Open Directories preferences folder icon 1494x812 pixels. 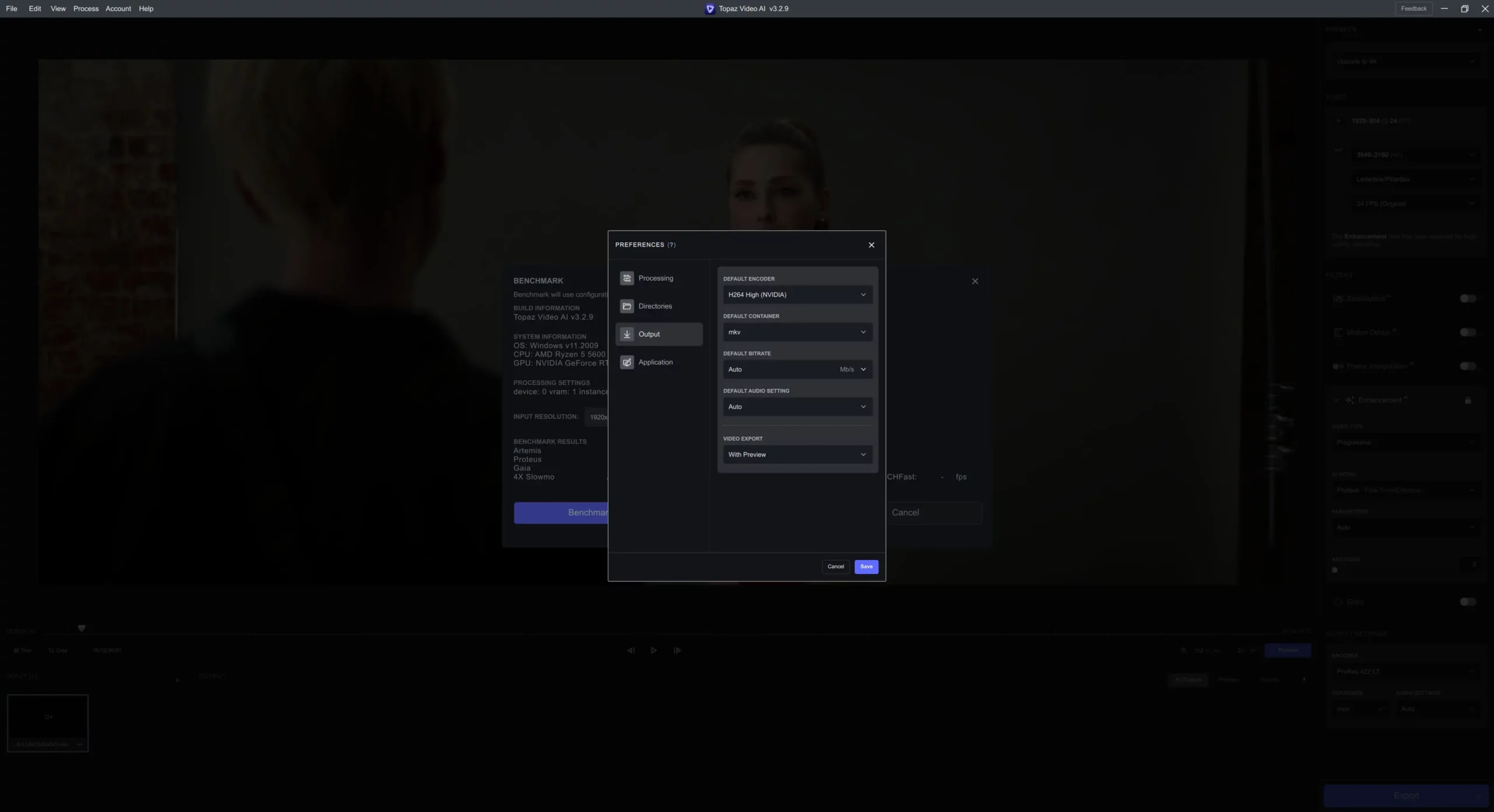coord(627,306)
